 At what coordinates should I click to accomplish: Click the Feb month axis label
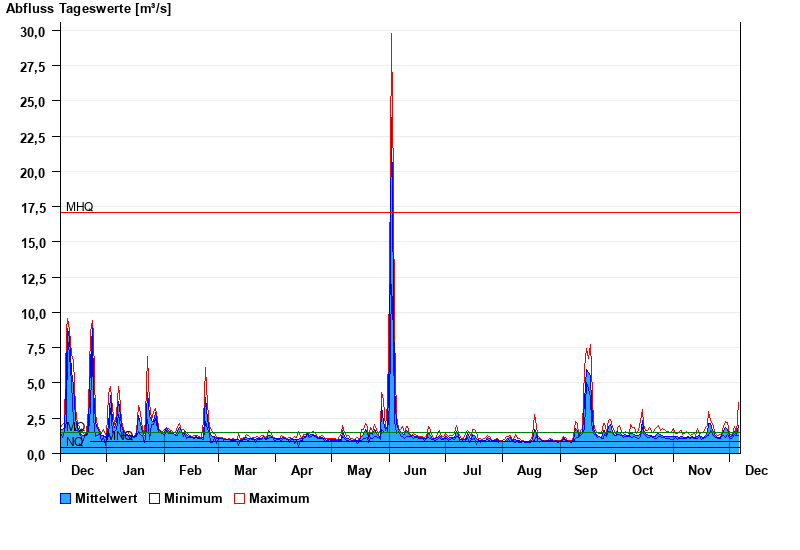[x=190, y=471]
